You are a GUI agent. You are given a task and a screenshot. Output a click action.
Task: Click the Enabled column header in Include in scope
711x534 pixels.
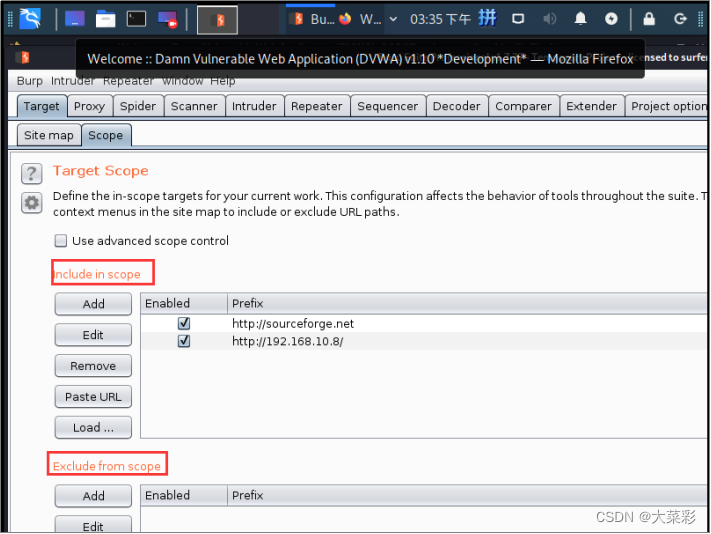coord(184,303)
